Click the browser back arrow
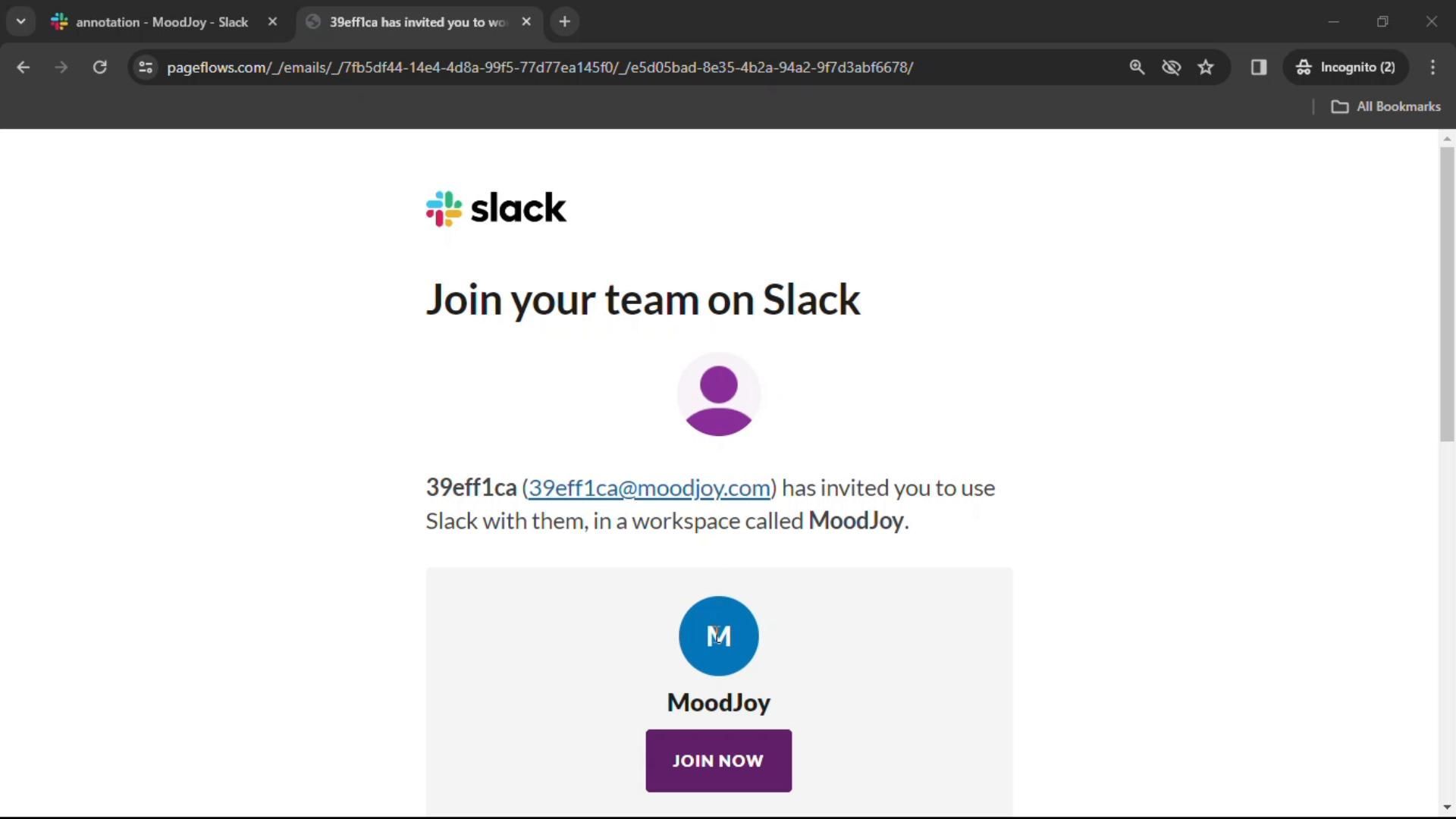The width and height of the screenshot is (1456, 819). (23, 67)
